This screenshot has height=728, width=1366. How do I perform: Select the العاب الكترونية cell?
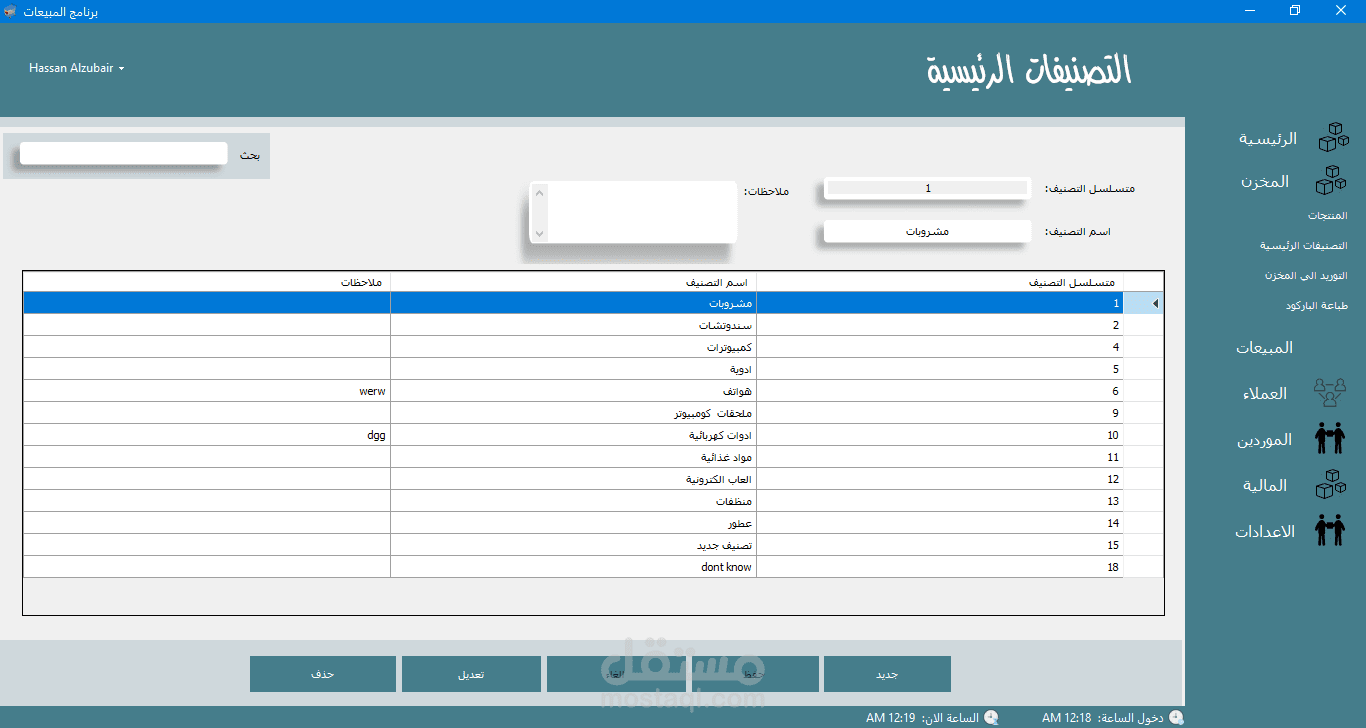(574, 479)
